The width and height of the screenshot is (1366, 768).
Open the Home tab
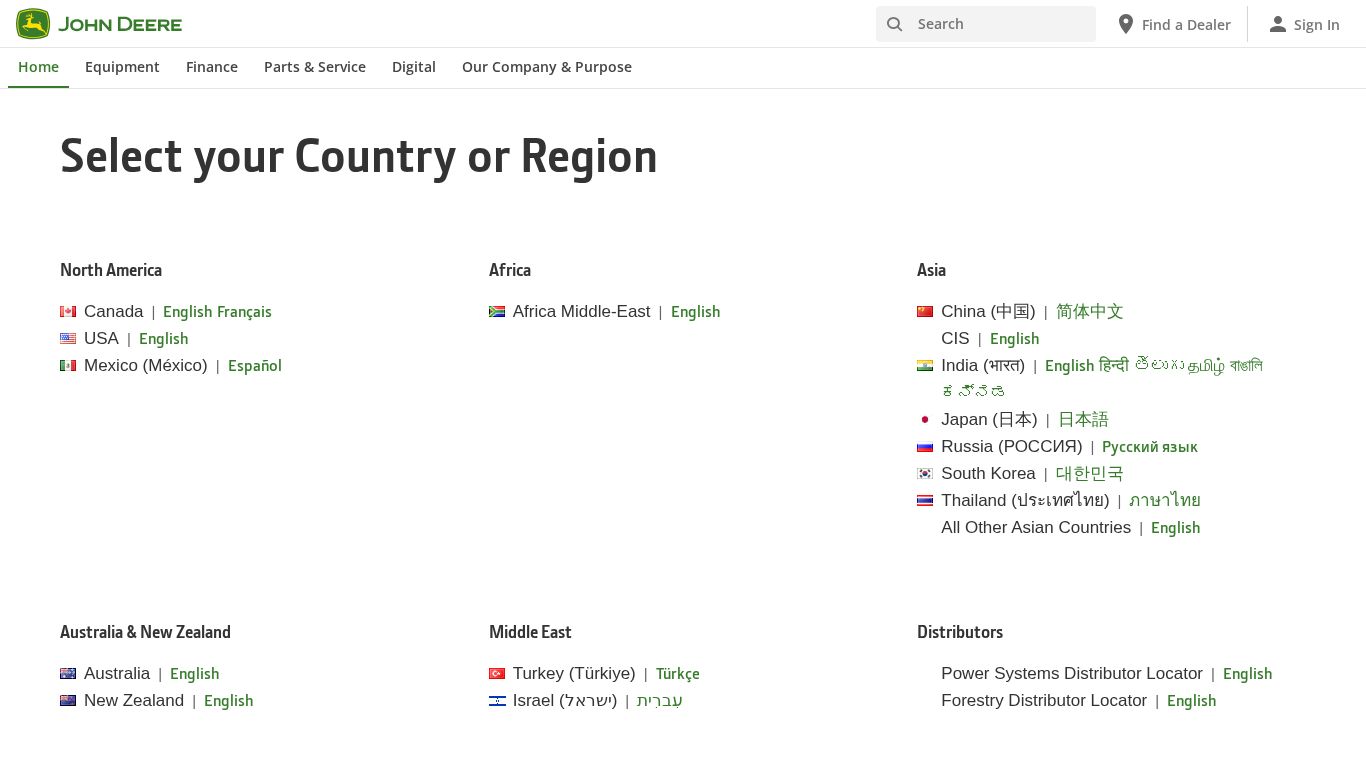tap(38, 67)
